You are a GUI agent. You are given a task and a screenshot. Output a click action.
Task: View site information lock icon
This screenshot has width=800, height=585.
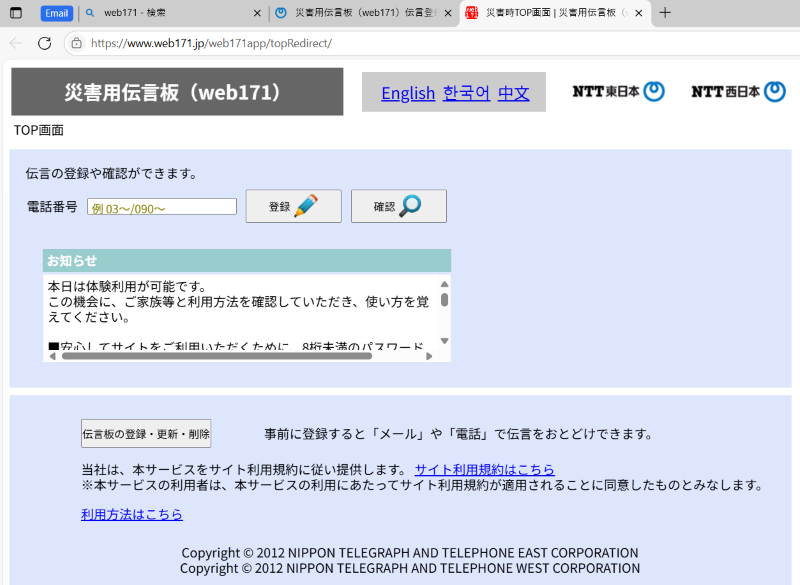tap(77, 43)
